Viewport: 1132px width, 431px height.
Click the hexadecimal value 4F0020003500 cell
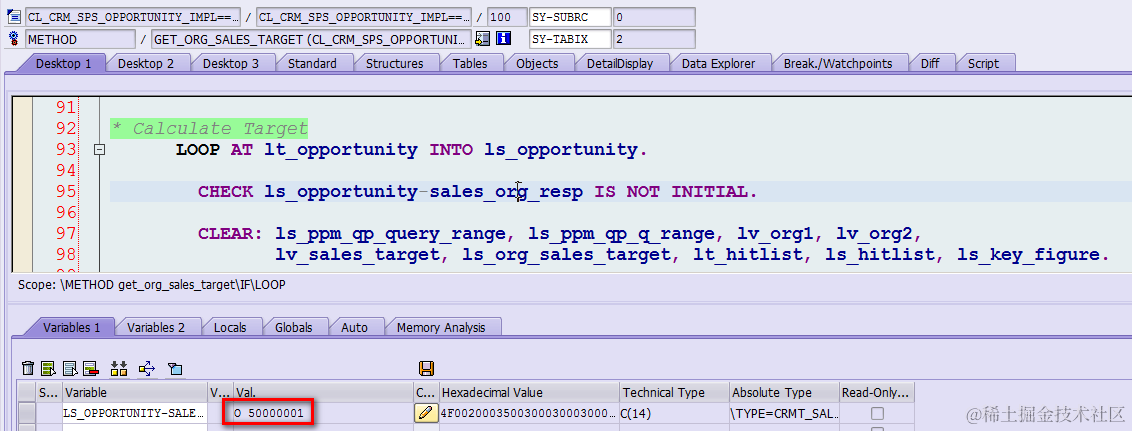coord(528,414)
